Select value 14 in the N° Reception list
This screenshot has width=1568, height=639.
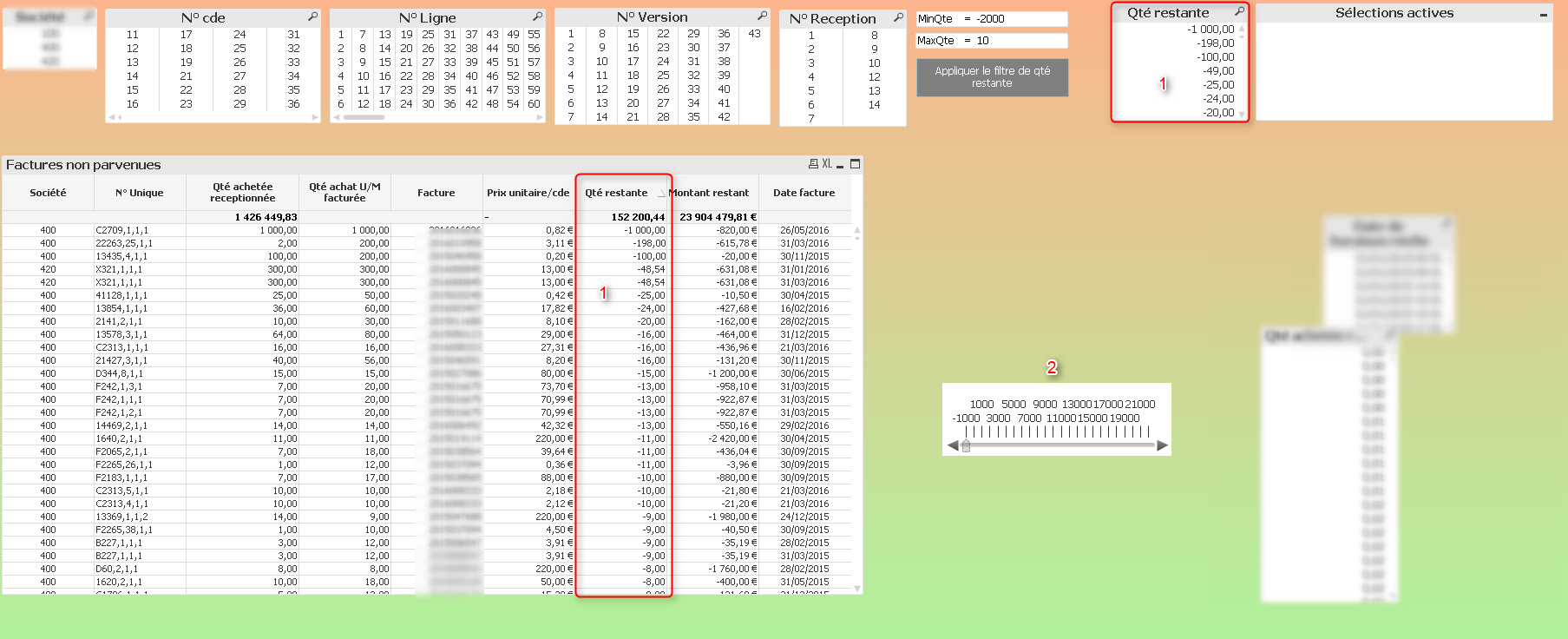click(x=875, y=105)
